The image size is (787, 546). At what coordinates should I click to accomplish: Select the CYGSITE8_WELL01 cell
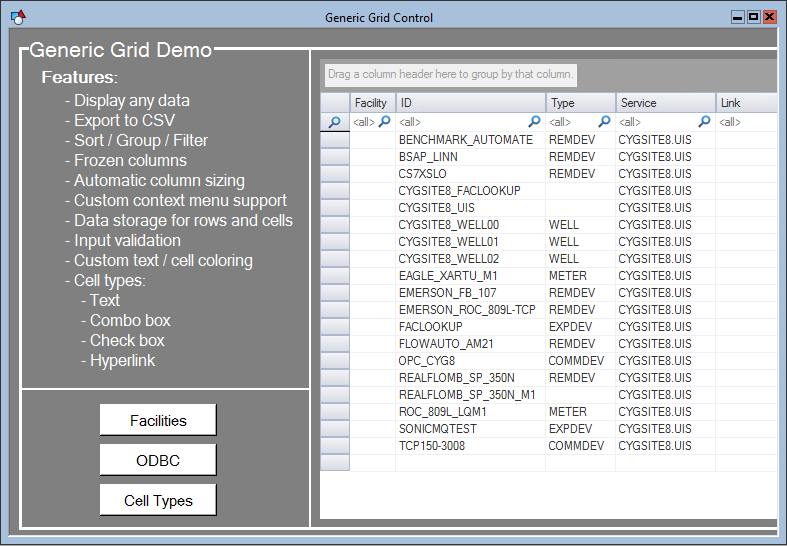pyautogui.click(x=470, y=242)
